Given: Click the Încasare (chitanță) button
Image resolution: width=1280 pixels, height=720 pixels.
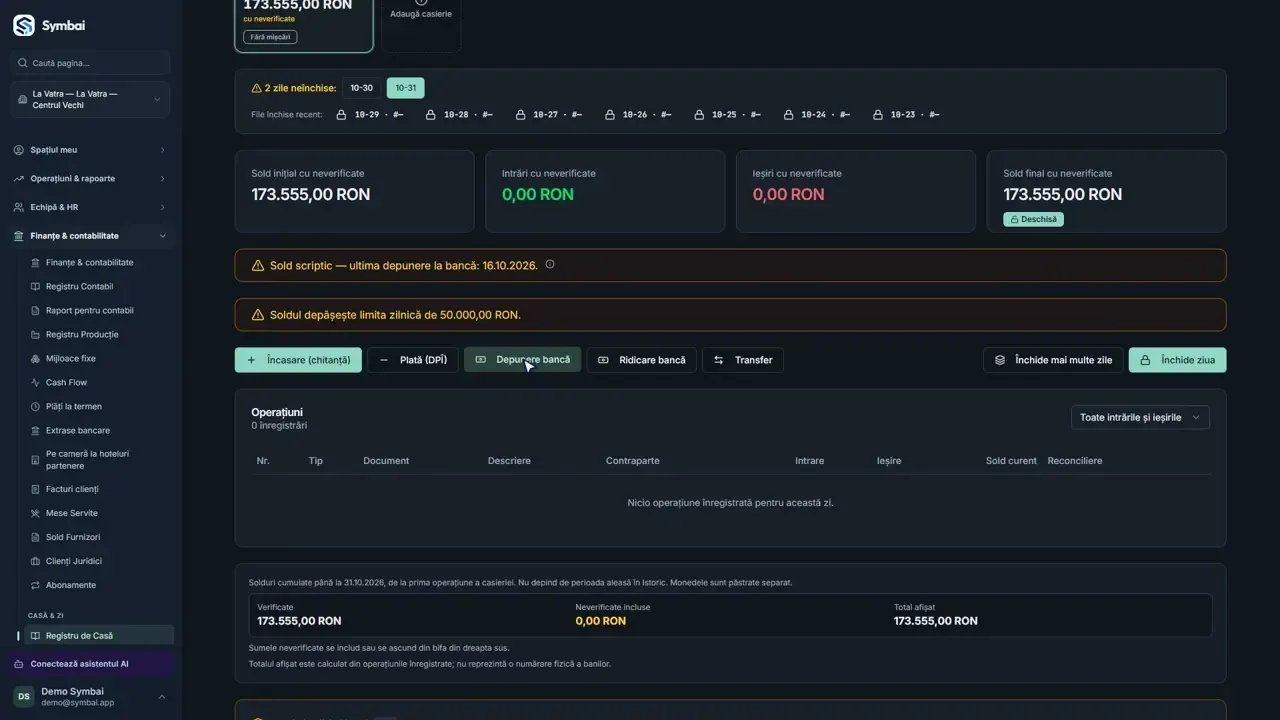Looking at the screenshot, I should [298, 360].
